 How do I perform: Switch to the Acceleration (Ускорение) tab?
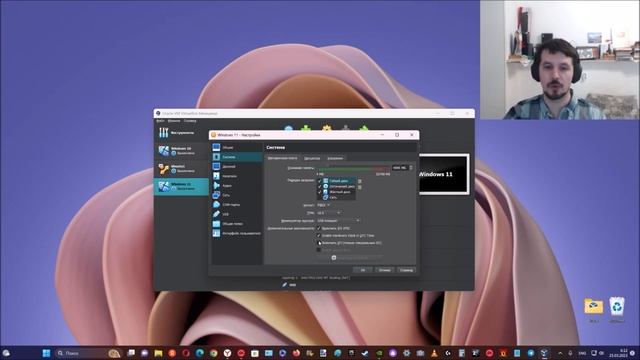click(335, 158)
